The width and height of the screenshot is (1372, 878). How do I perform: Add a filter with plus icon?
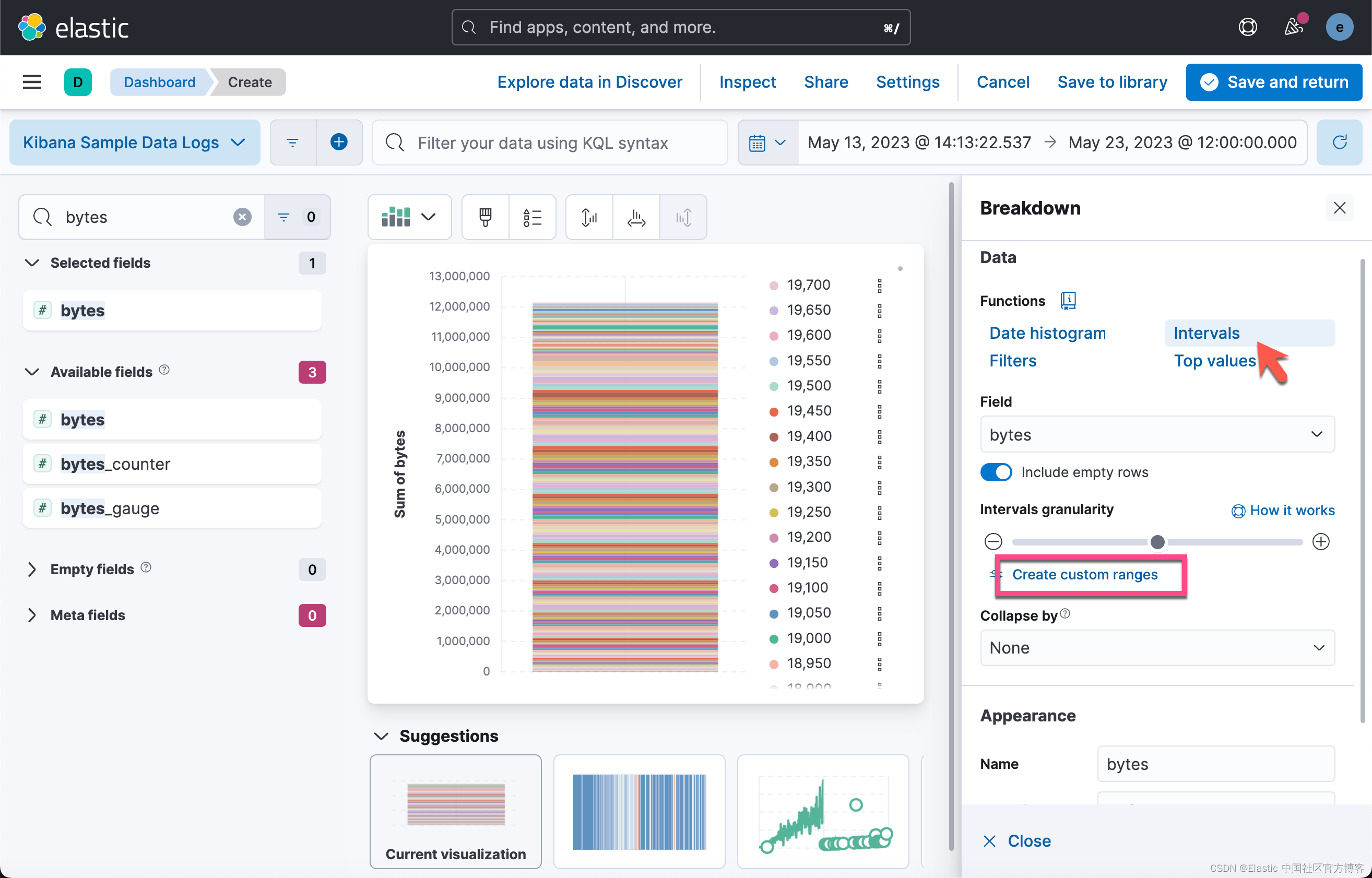click(339, 143)
